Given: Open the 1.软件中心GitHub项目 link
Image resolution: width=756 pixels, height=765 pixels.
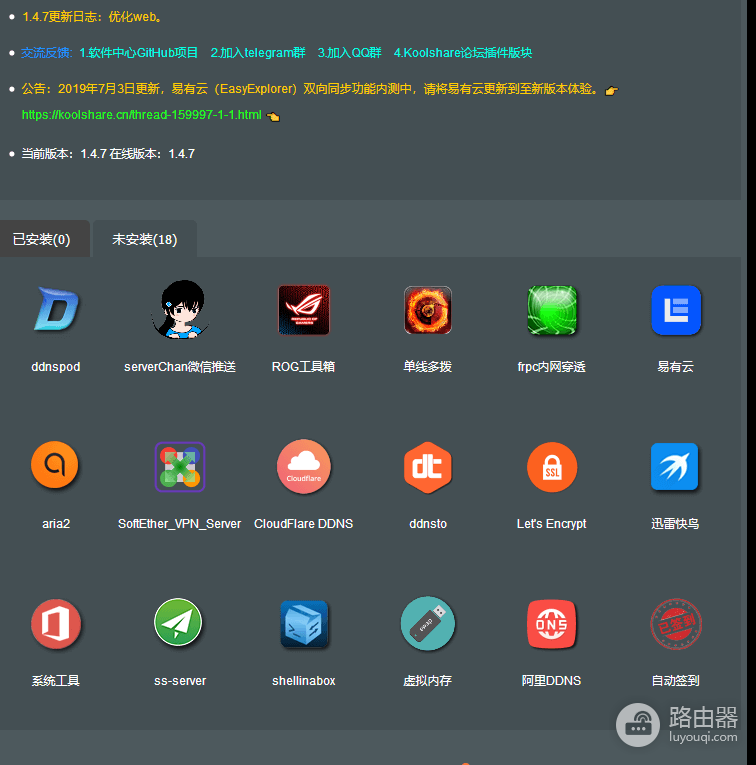Looking at the screenshot, I should 139,53.
